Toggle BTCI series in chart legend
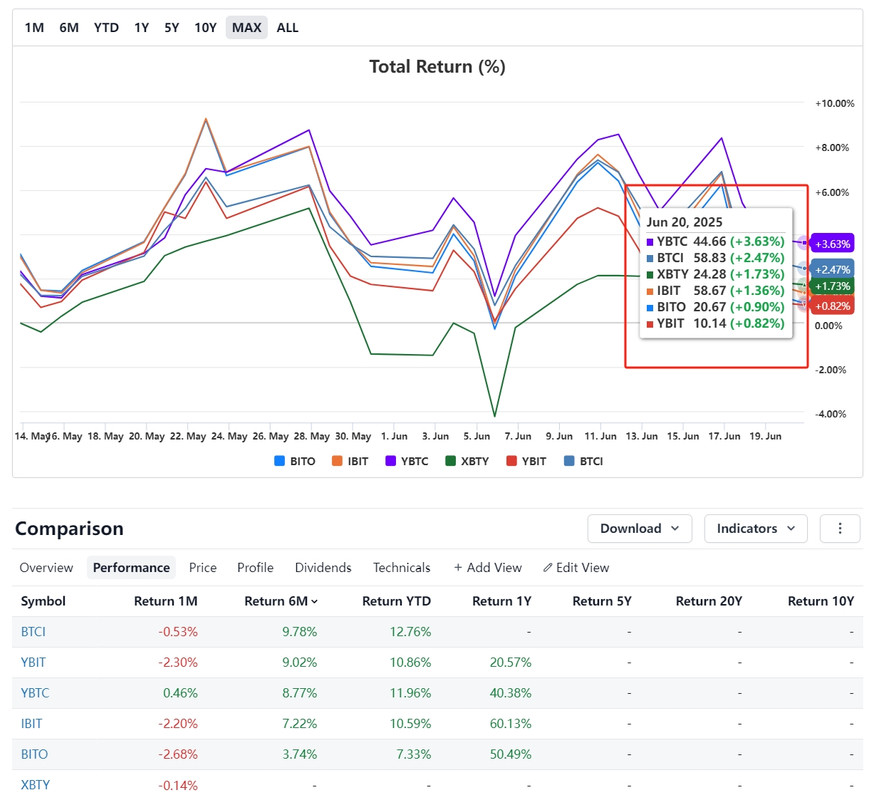 tap(583, 461)
